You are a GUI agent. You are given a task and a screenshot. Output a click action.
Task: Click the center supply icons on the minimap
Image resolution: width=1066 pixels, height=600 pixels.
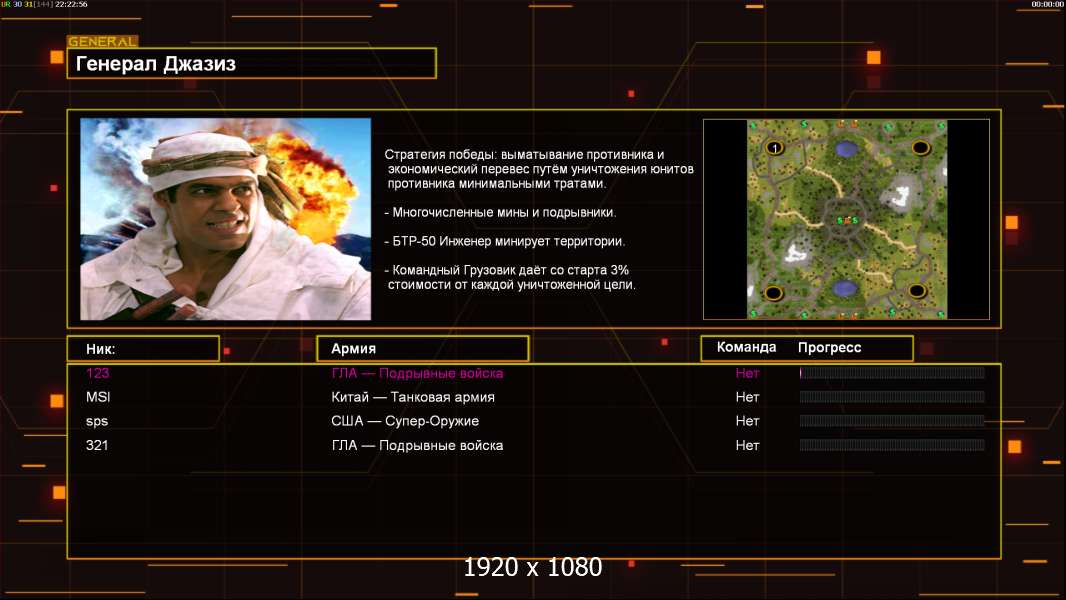tap(847, 219)
